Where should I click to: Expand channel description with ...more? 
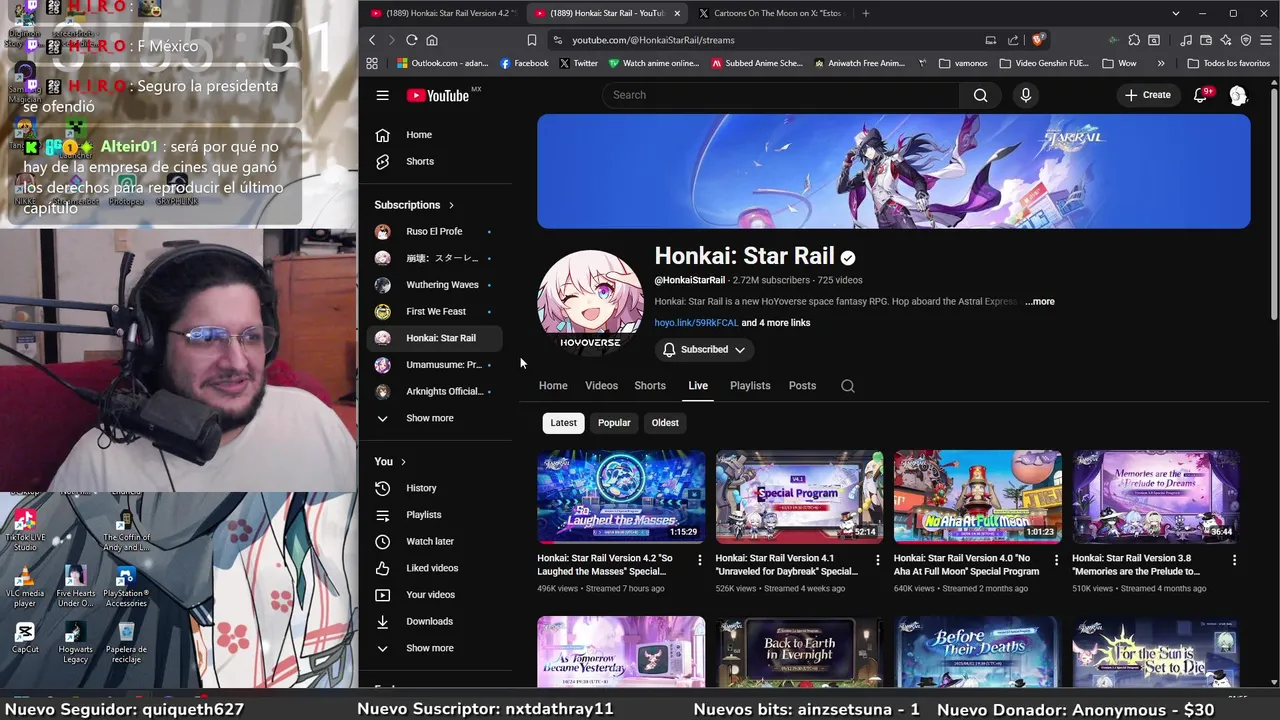(x=1040, y=302)
